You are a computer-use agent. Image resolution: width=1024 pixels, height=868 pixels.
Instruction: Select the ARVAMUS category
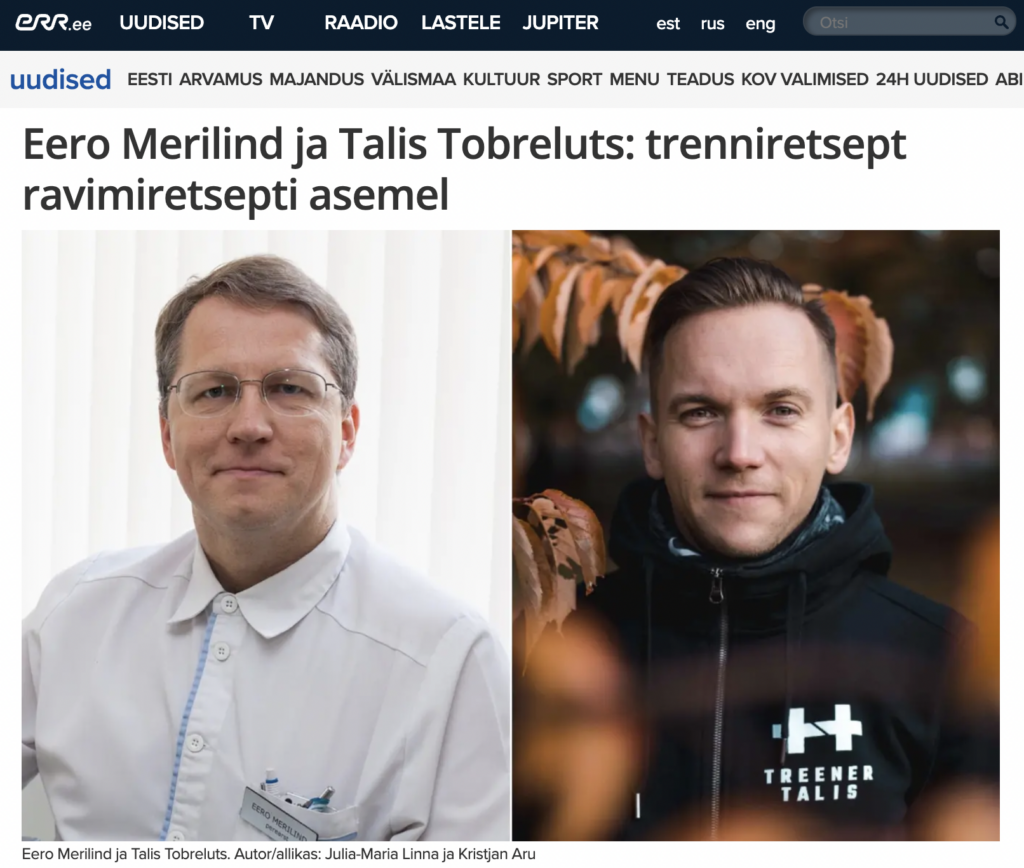click(x=221, y=80)
